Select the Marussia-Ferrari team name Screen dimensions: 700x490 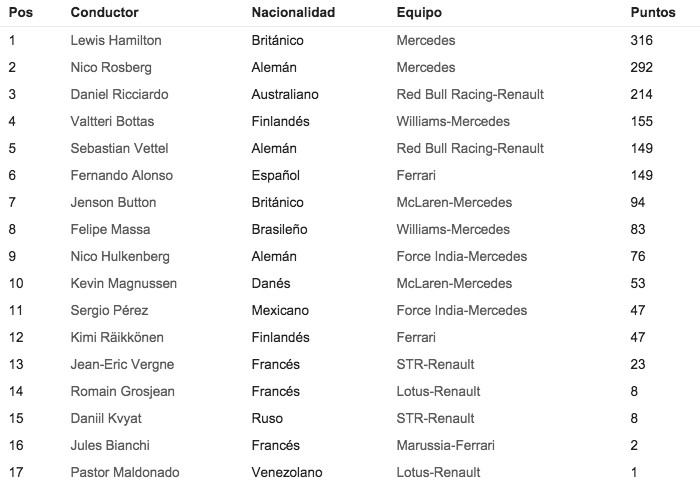tap(445, 445)
